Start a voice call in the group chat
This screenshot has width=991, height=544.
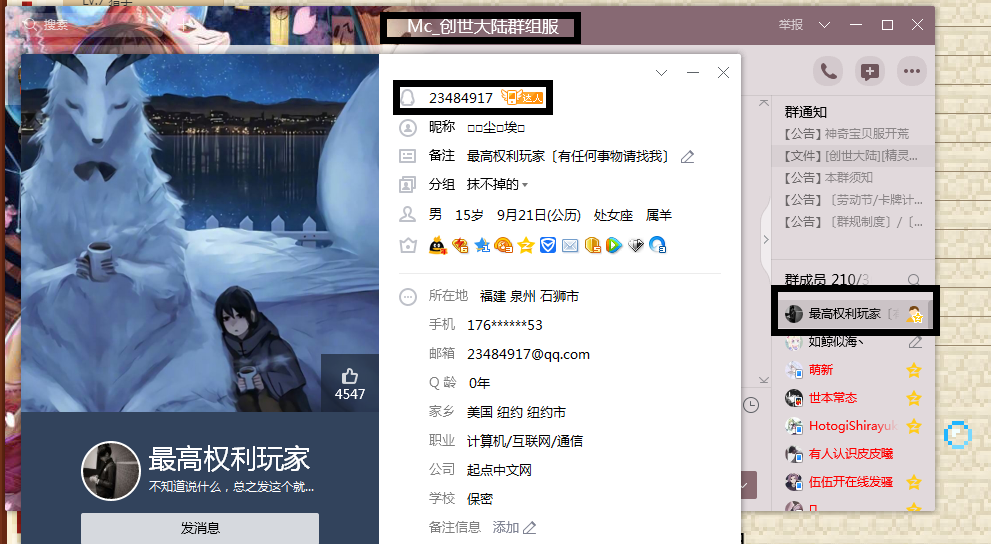[828, 71]
